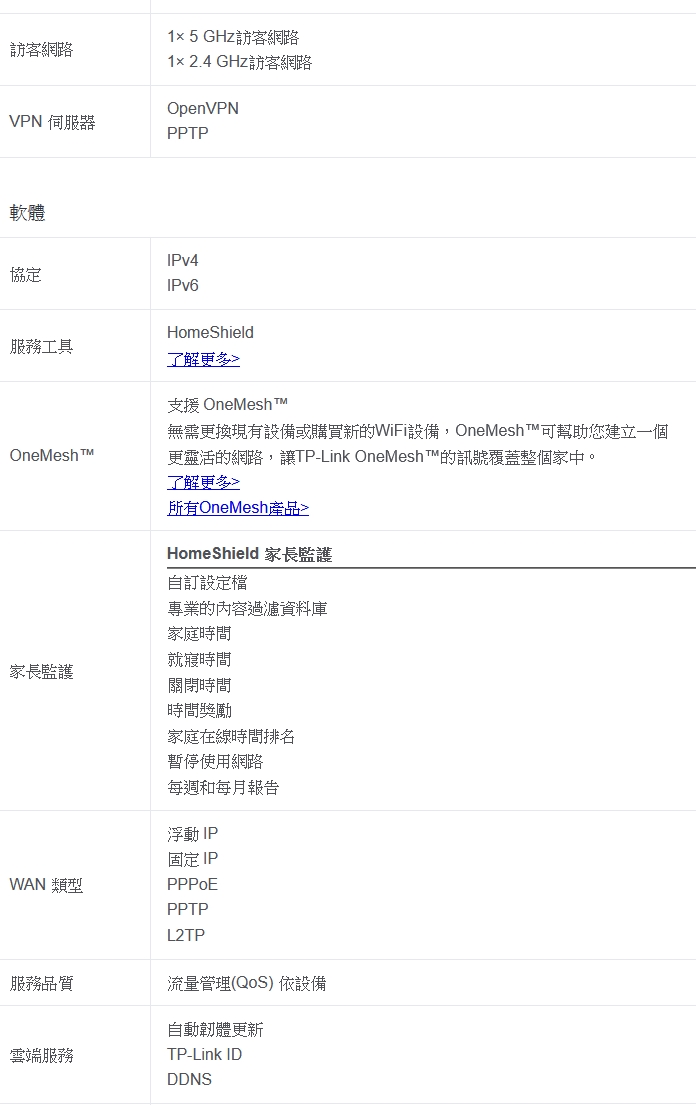Click the 訪客網路 row label

point(41,49)
